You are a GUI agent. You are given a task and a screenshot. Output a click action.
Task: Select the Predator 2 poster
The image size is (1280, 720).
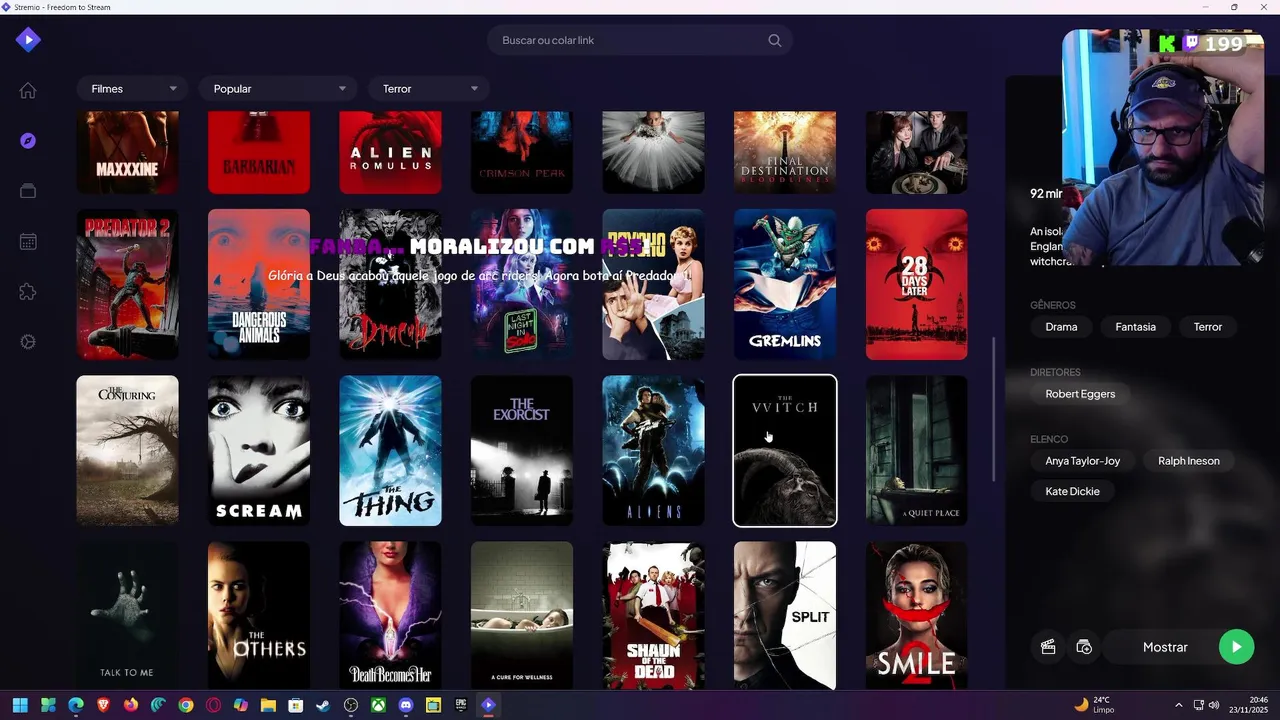(127, 284)
